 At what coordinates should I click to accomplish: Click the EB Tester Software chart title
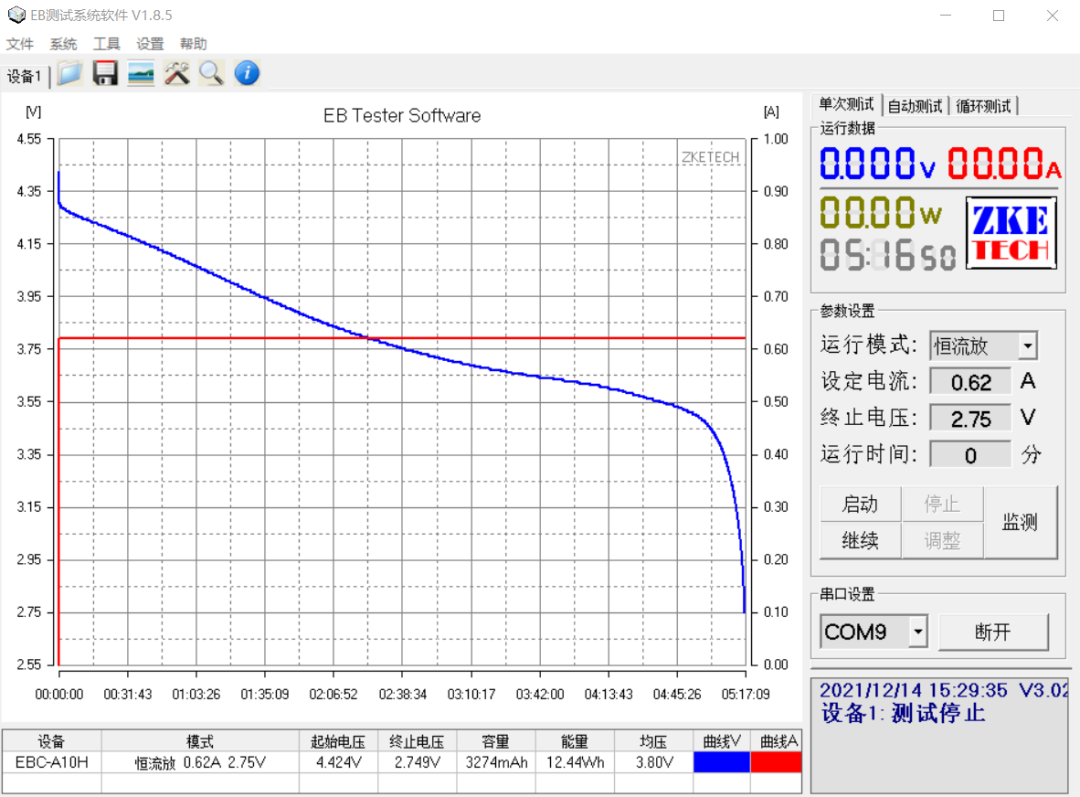coord(402,115)
